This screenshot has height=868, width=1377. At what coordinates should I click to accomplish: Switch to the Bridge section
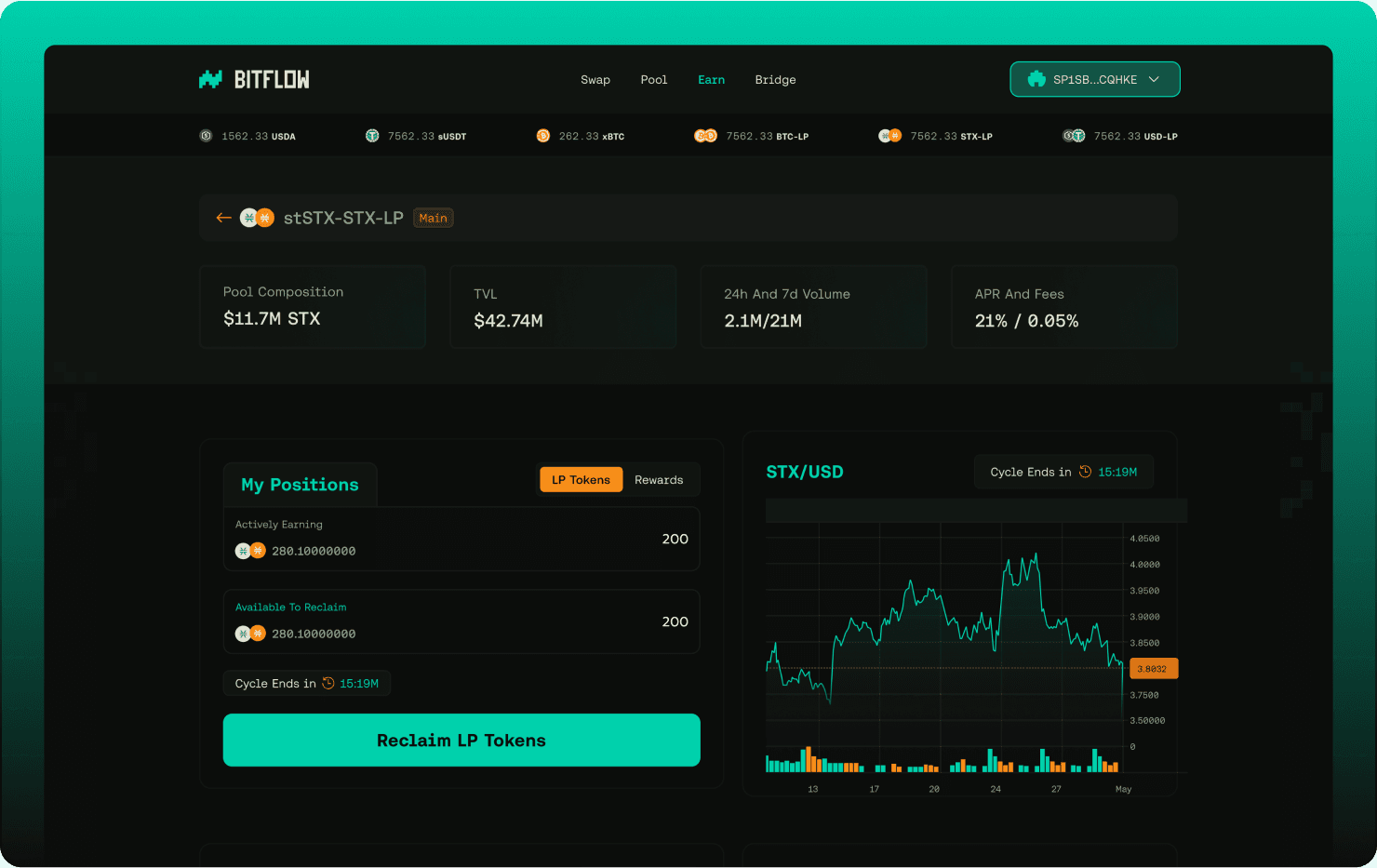tap(775, 79)
